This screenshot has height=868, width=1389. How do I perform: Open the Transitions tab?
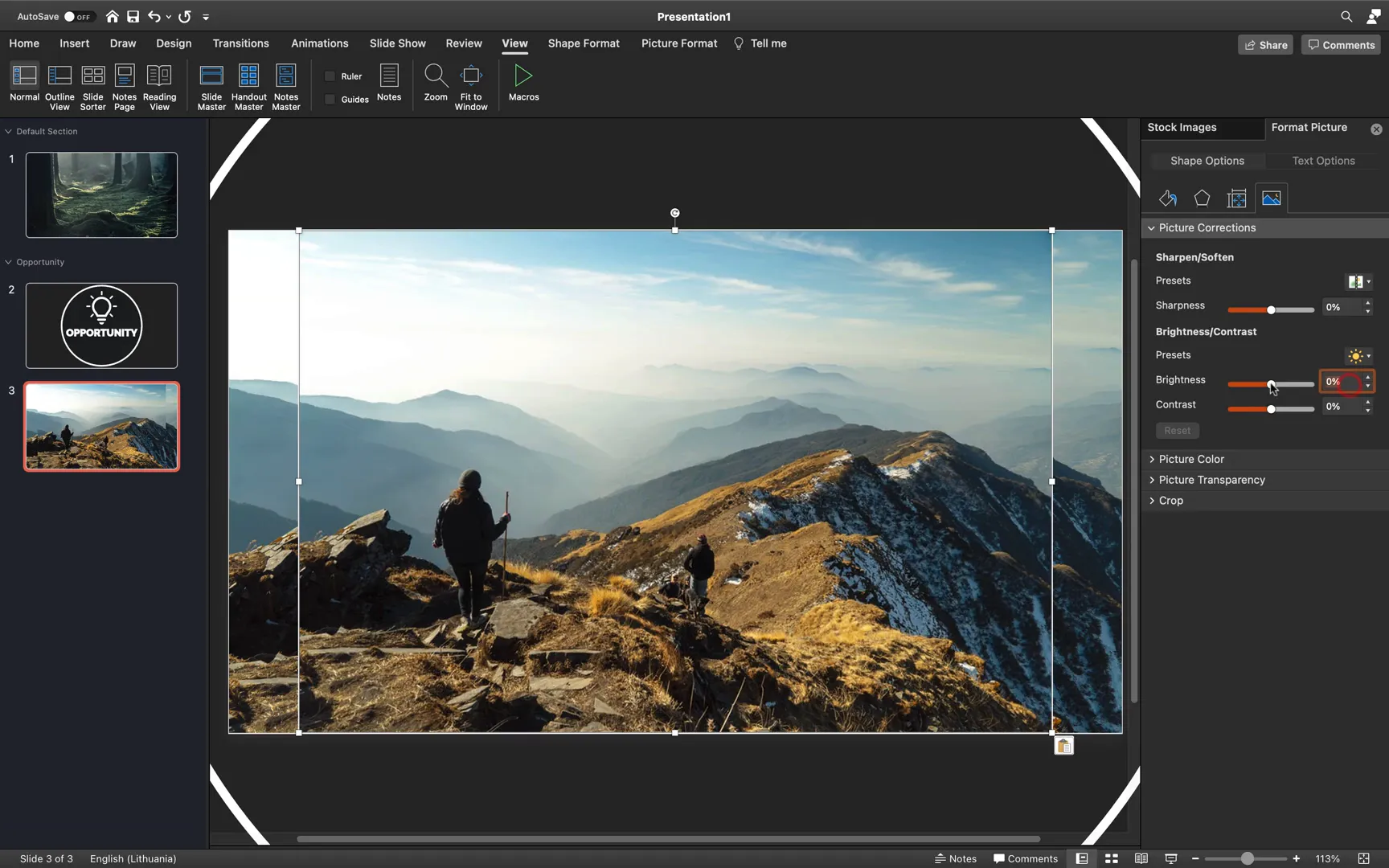tap(240, 43)
